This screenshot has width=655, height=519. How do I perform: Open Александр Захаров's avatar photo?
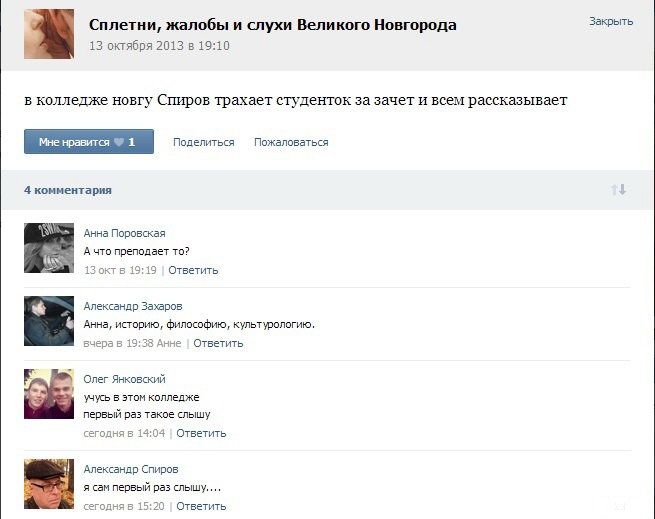49,321
